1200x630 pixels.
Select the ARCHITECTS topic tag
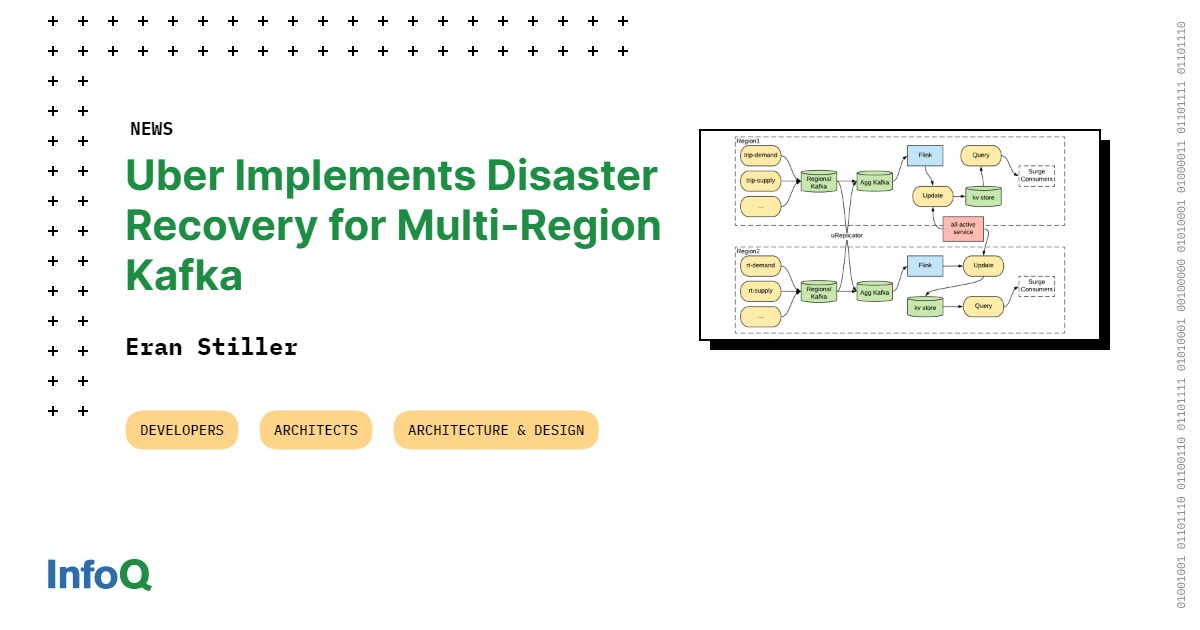(315, 430)
